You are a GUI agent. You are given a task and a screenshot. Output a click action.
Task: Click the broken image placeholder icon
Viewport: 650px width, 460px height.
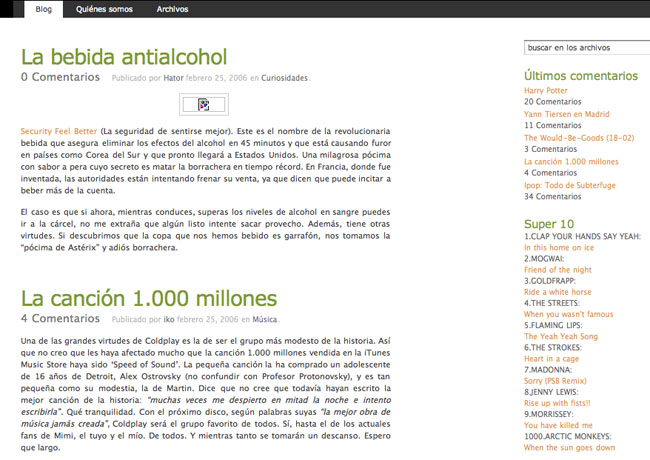pyautogui.click(x=204, y=104)
